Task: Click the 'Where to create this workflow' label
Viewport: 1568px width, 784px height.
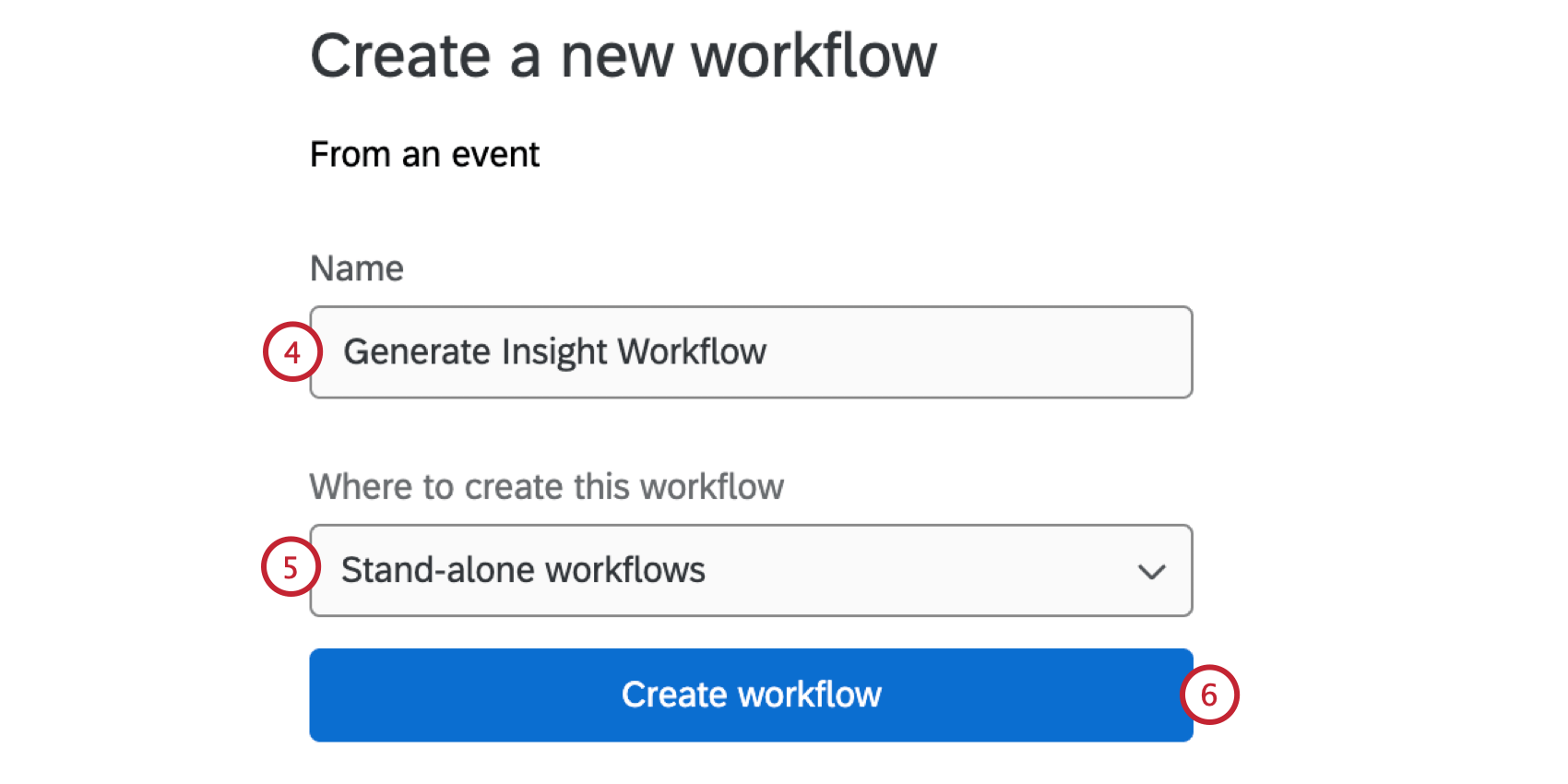Action: [546, 487]
